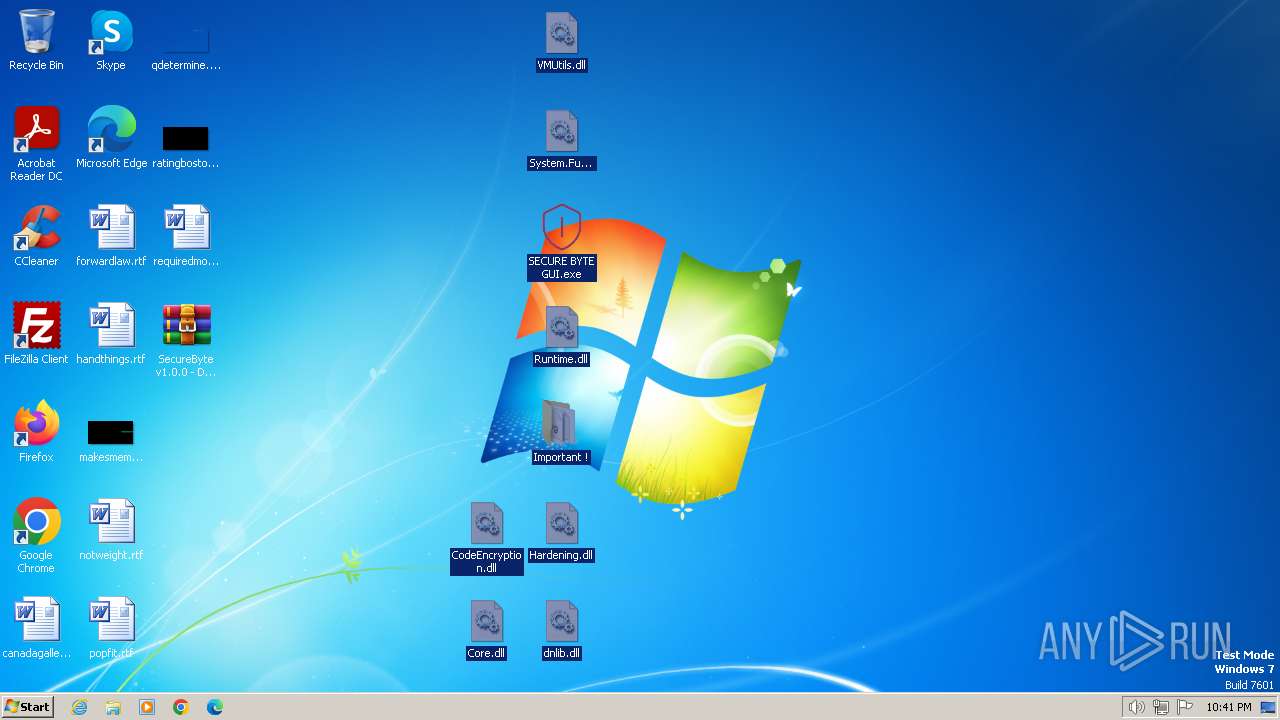
Task: Select the Google Chrome desktop shortcut
Action: click(36, 537)
